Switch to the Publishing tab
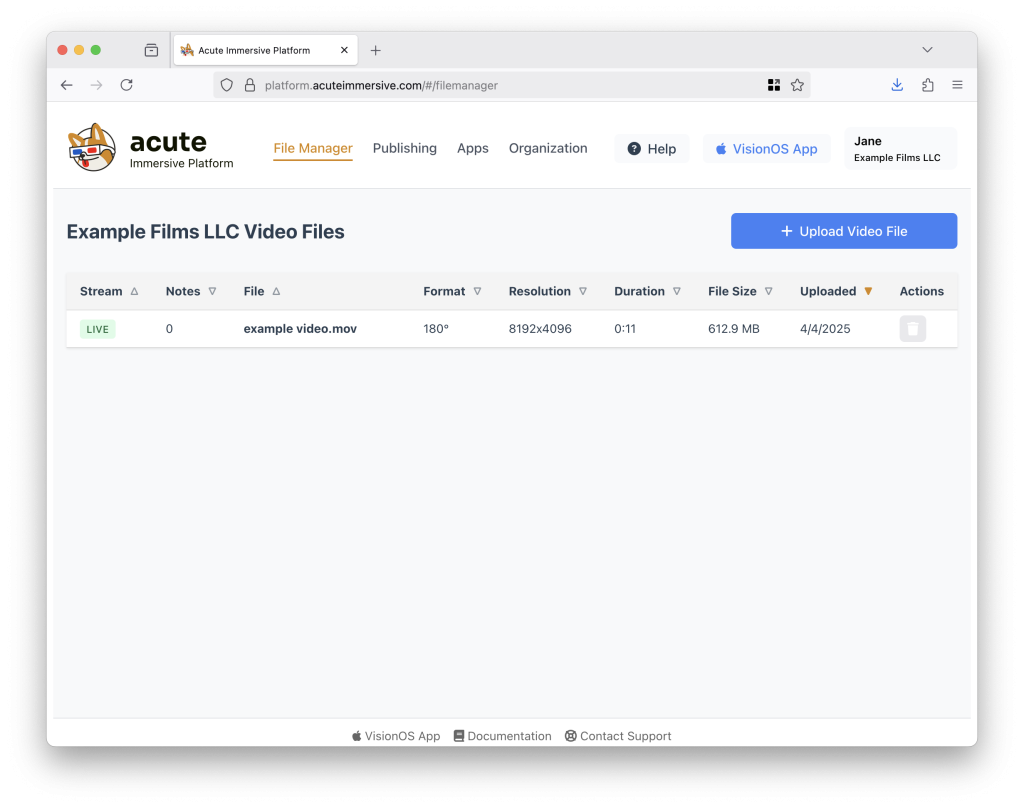Image resolution: width=1024 pixels, height=808 pixels. coord(405,148)
